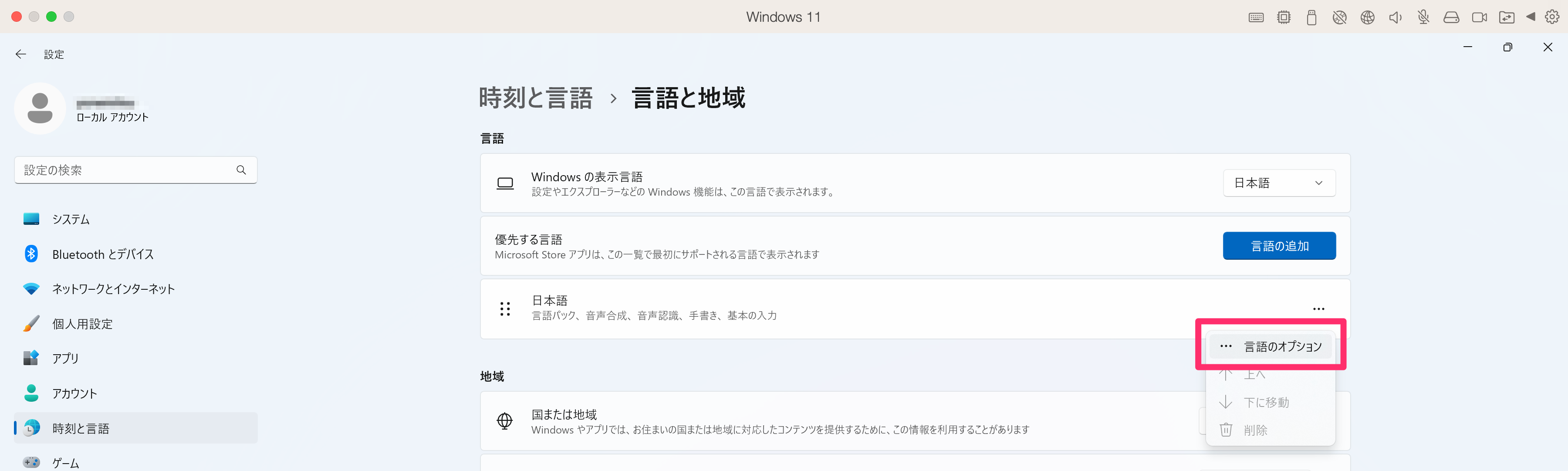Open the Parallels keyboard icon
The width and height of the screenshot is (1568, 471).
pyautogui.click(x=1256, y=18)
